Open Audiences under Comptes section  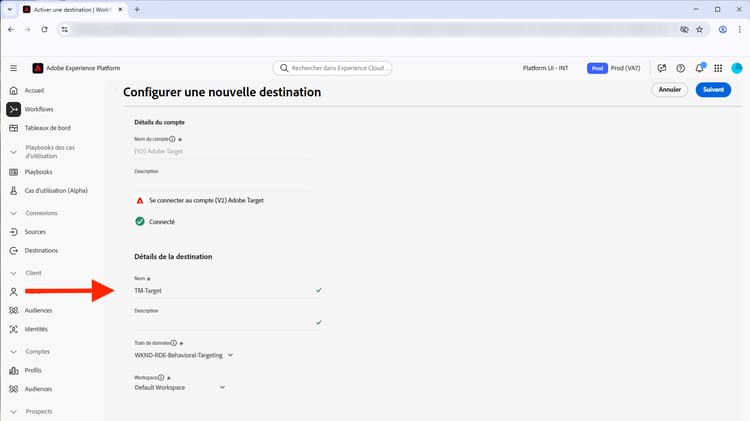click(38, 389)
